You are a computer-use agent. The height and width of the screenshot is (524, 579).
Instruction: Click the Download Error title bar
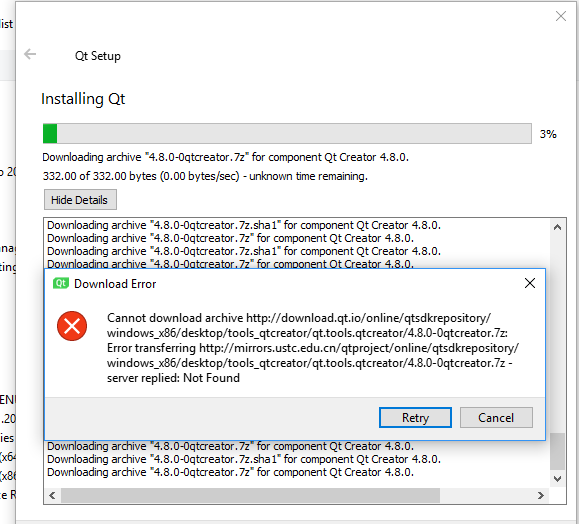pyautogui.click(x=284, y=283)
